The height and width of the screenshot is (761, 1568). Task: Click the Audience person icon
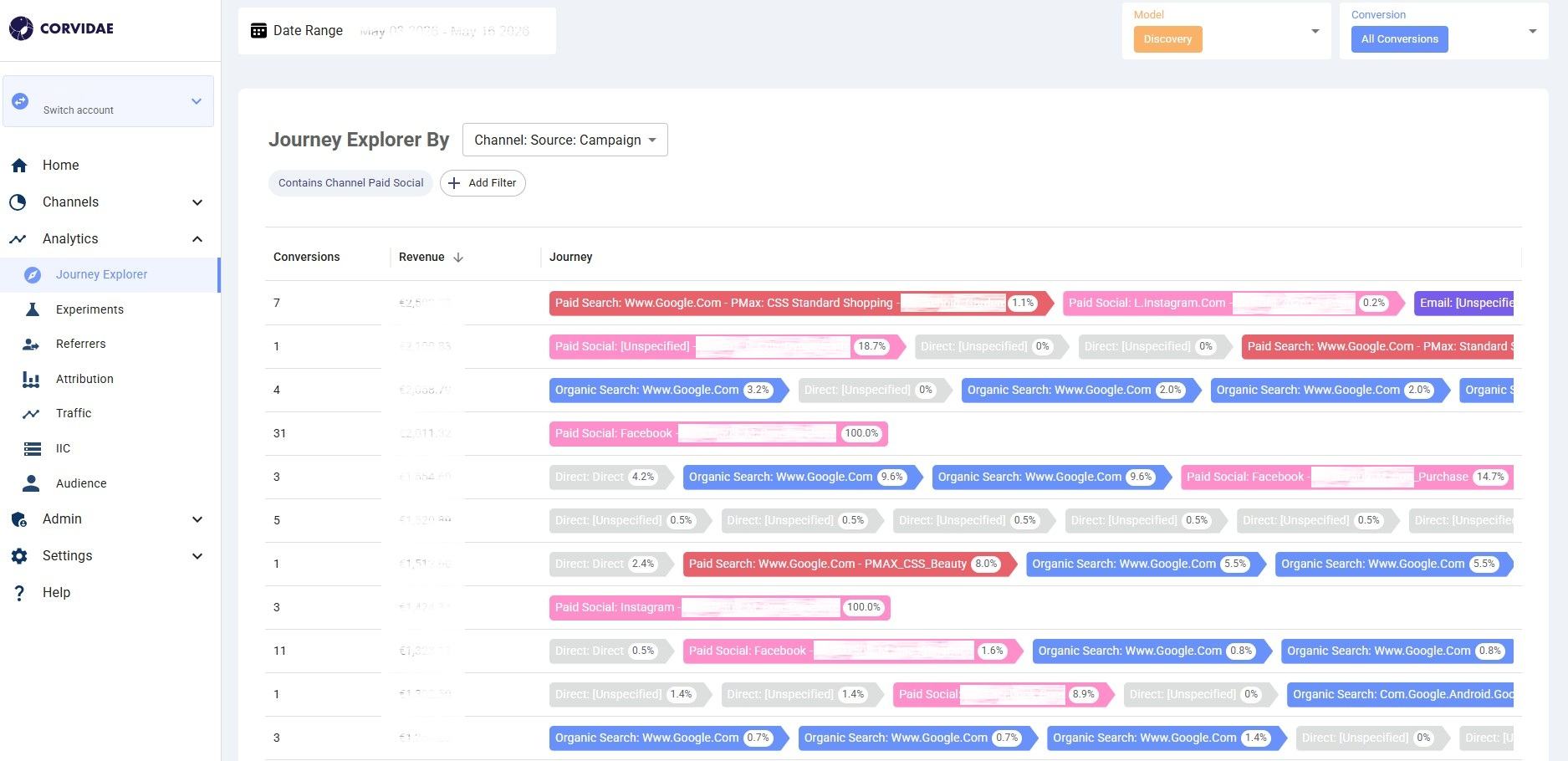coord(31,483)
